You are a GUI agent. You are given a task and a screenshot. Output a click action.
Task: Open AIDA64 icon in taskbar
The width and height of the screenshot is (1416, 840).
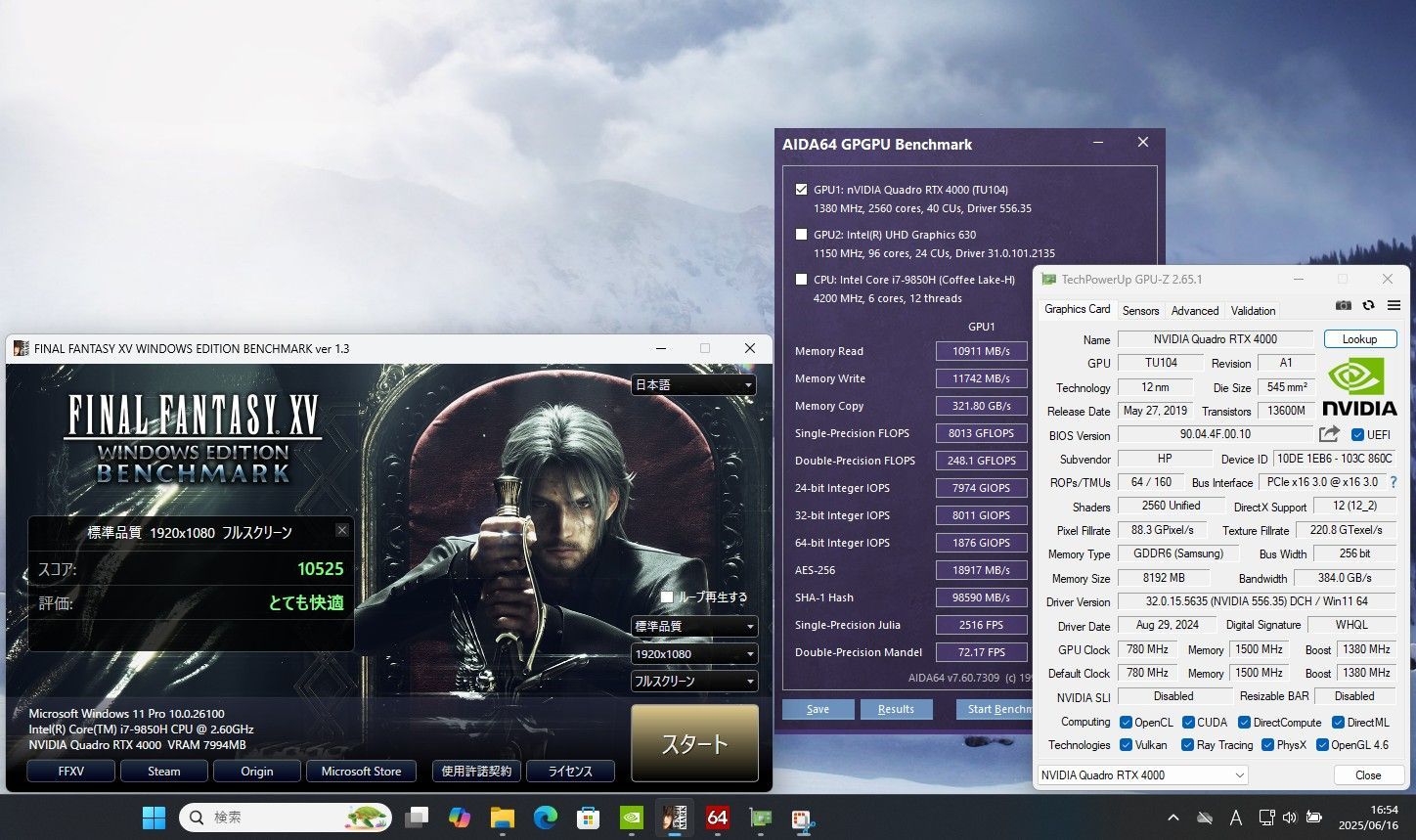coord(718,818)
